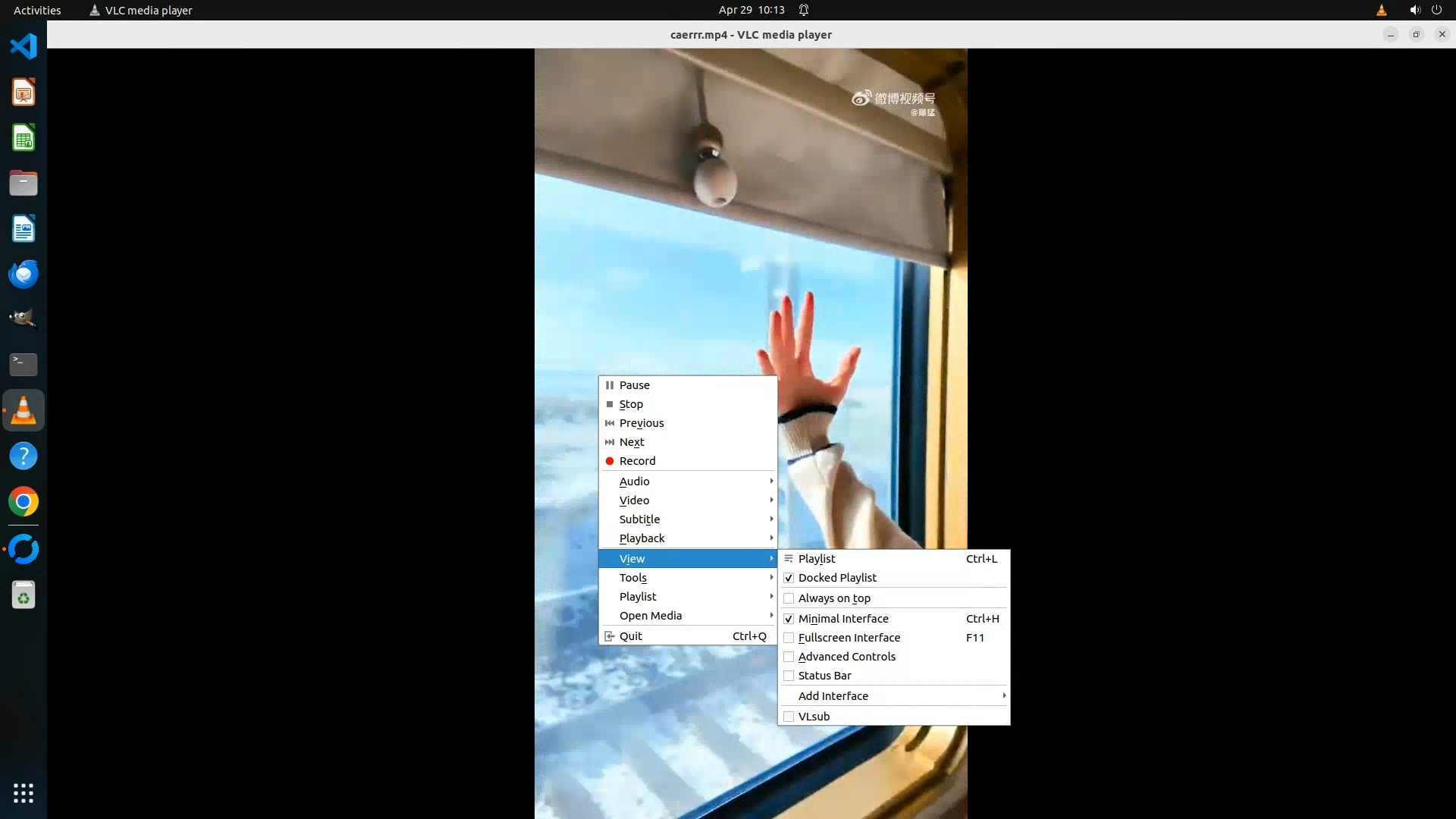Select Previous track in context menu
This screenshot has width=1456, height=819.
(x=641, y=423)
